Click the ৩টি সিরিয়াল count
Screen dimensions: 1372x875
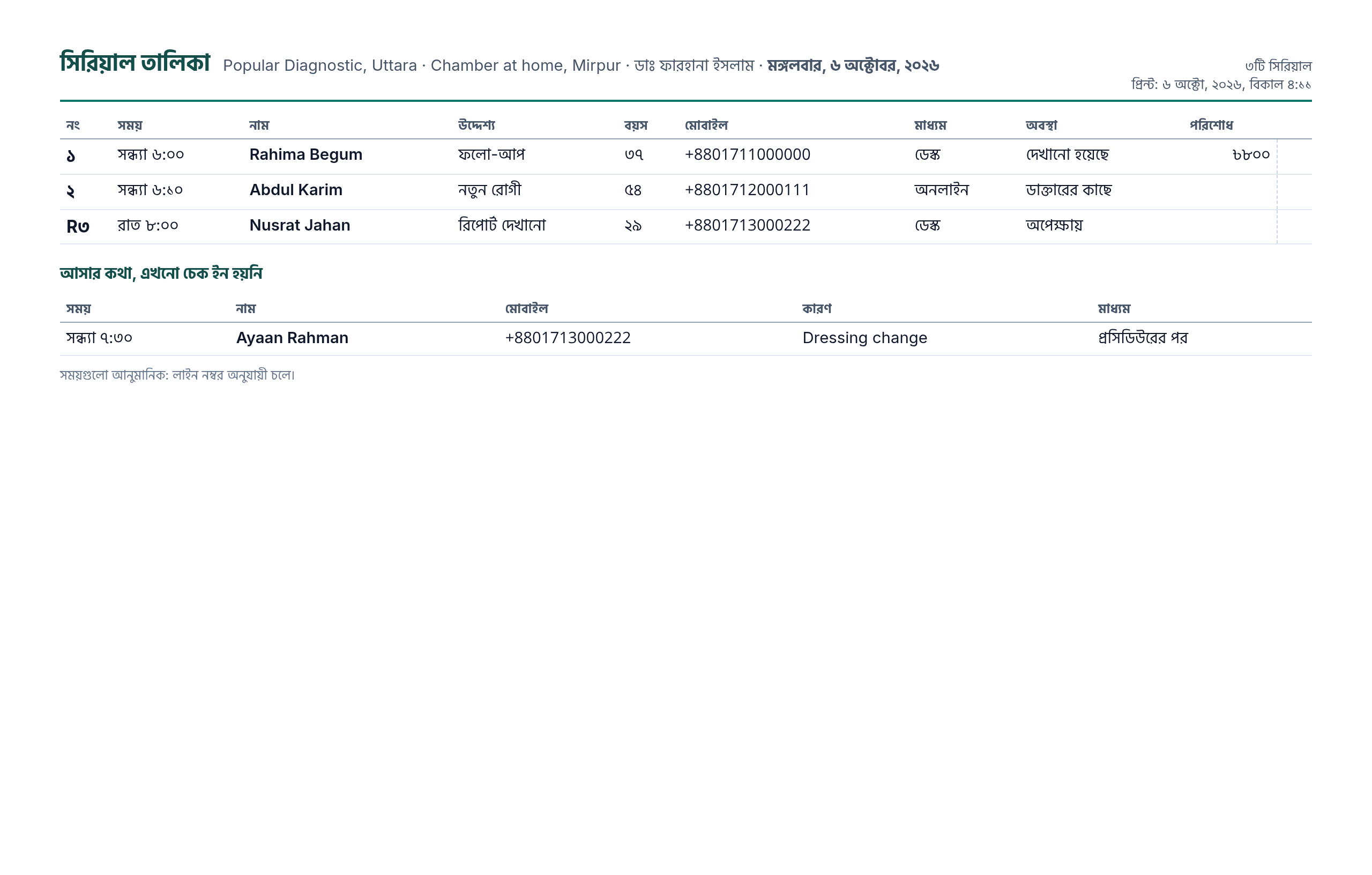[1278, 66]
